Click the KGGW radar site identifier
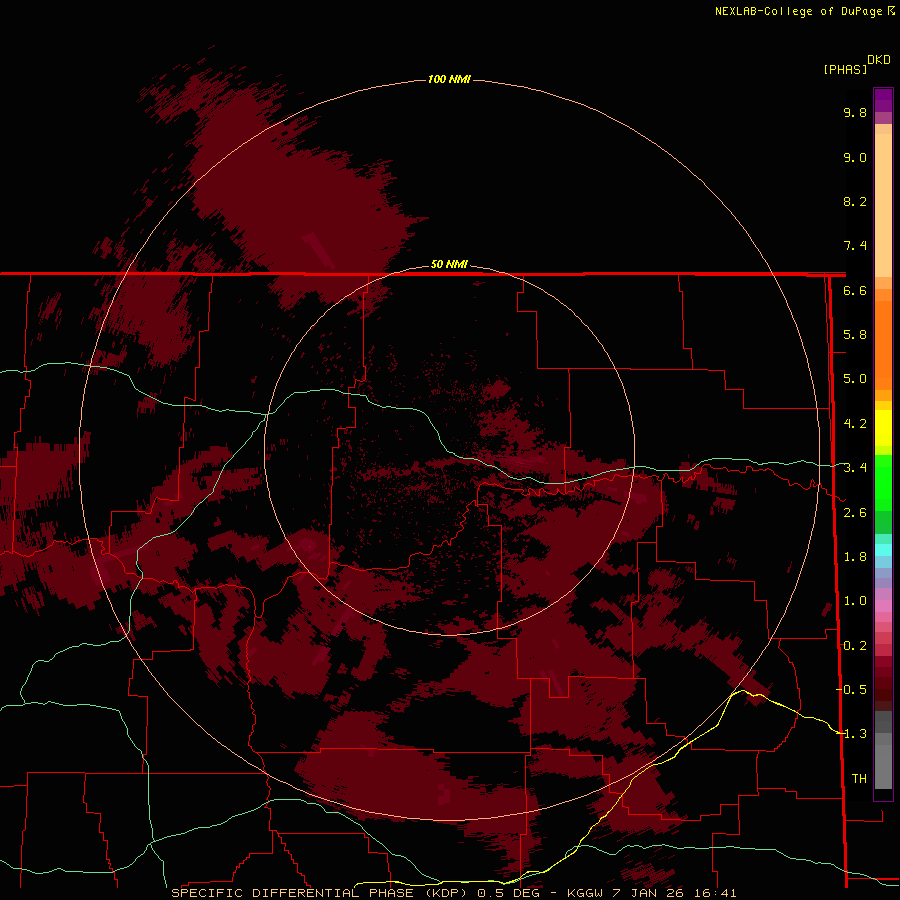 click(585, 893)
